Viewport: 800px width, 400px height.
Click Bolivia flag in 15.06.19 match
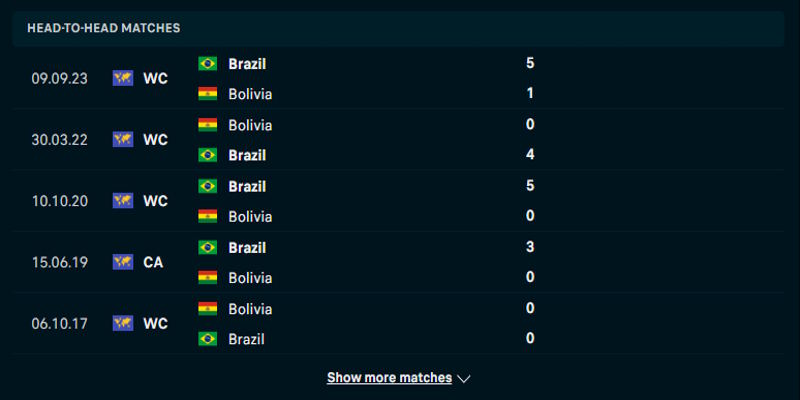point(208,277)
